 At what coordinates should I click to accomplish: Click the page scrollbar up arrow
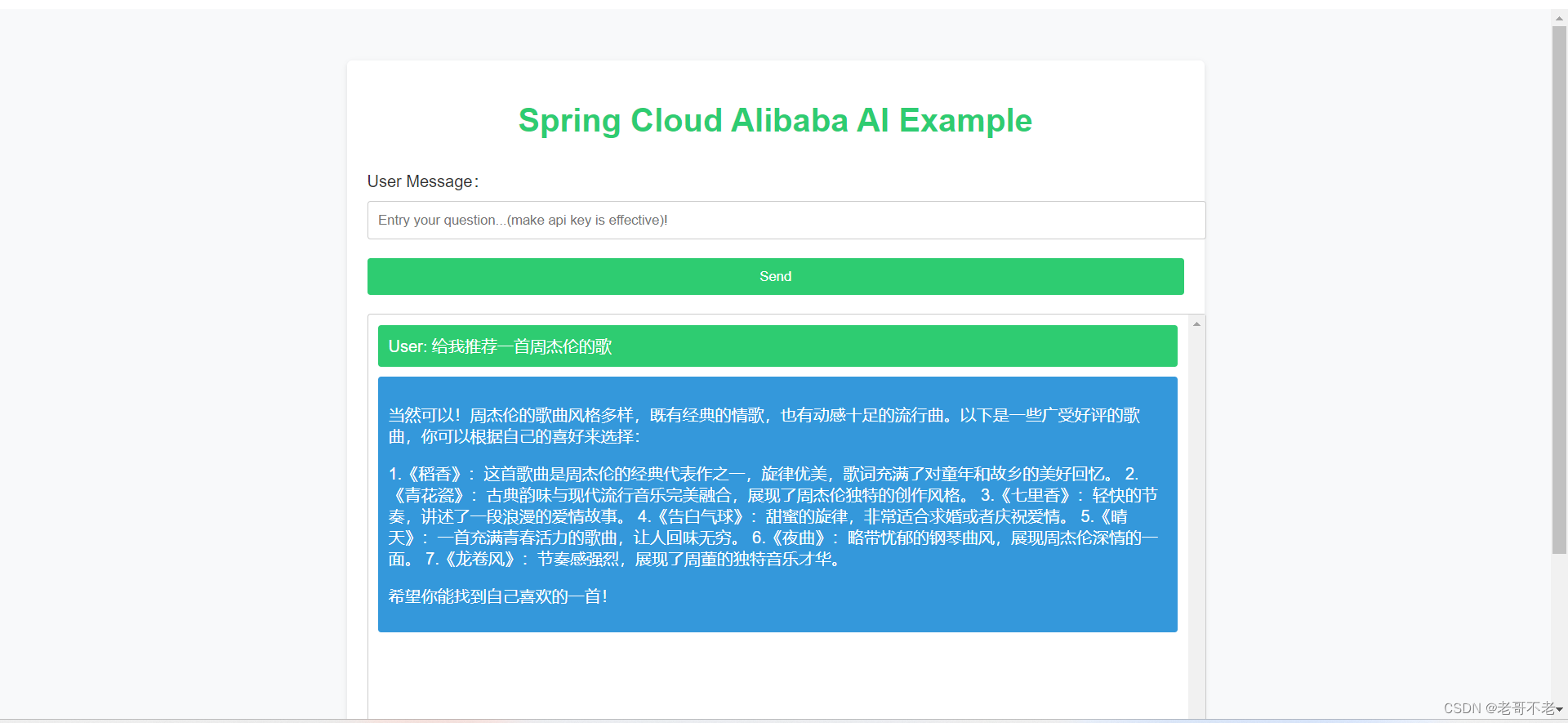[1559, 17]
